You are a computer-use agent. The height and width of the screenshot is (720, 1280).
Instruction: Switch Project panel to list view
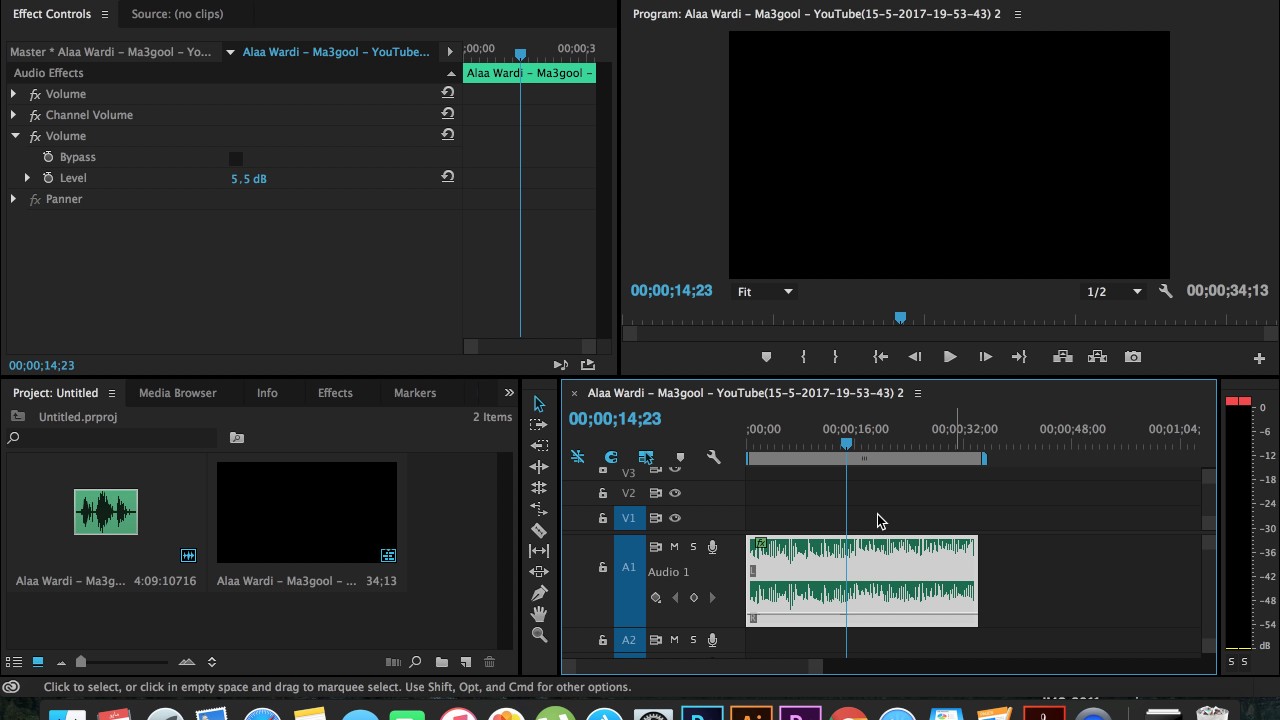[x=14, y=662]
